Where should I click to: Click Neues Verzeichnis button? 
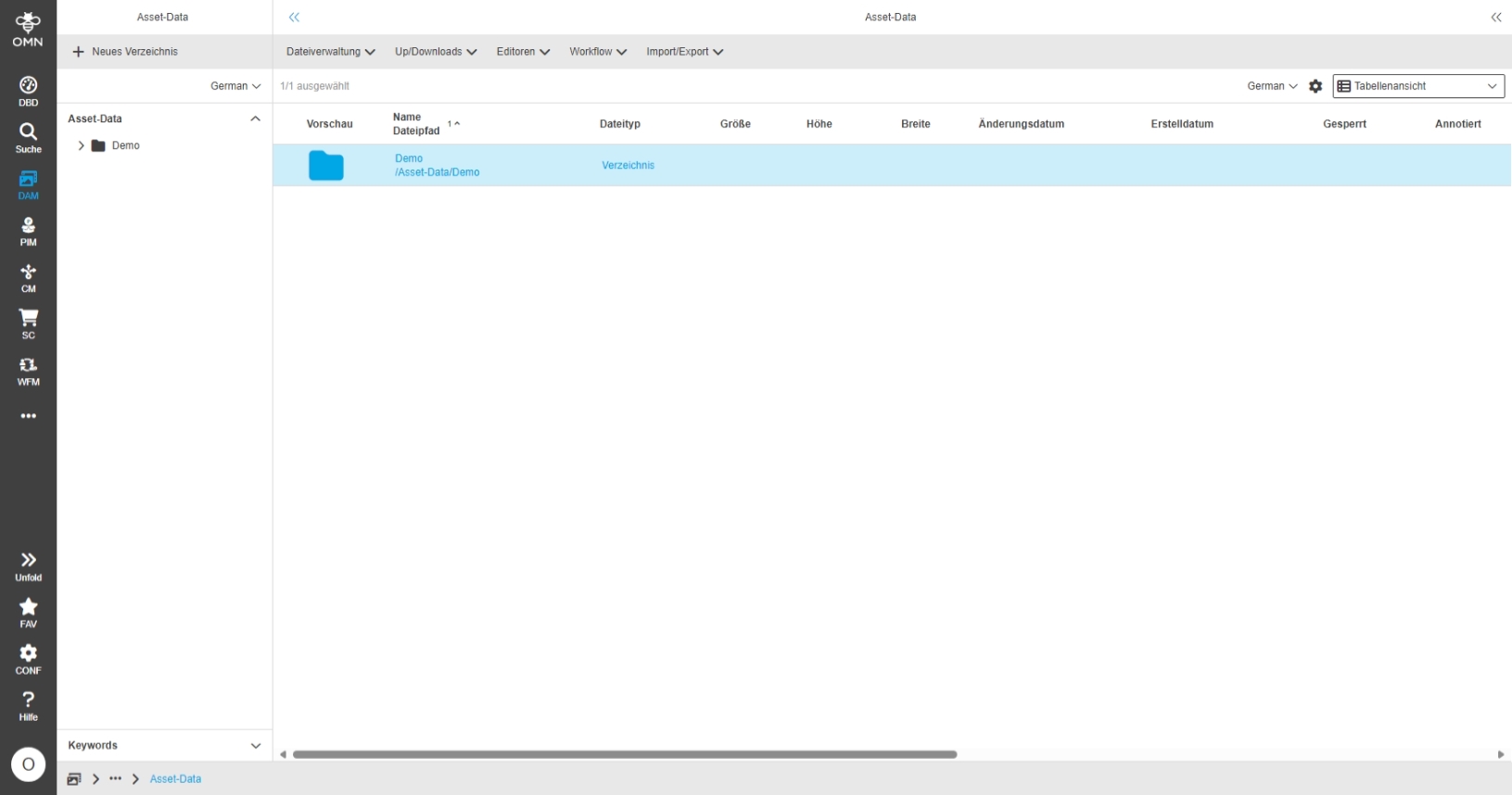click(125, 52)
